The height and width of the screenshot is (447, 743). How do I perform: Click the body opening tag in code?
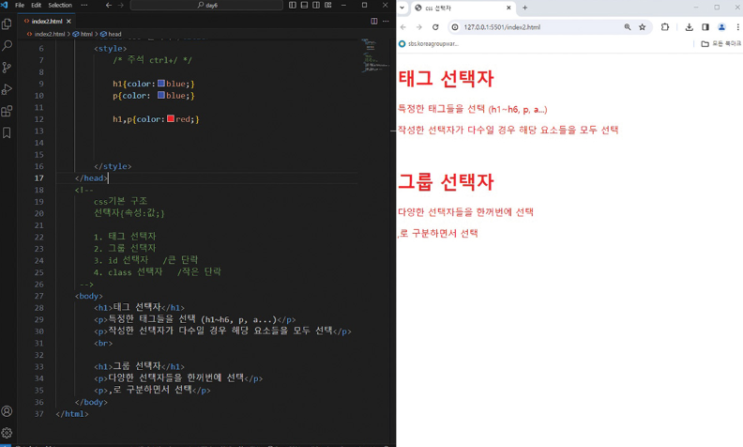tap(89, 296)
